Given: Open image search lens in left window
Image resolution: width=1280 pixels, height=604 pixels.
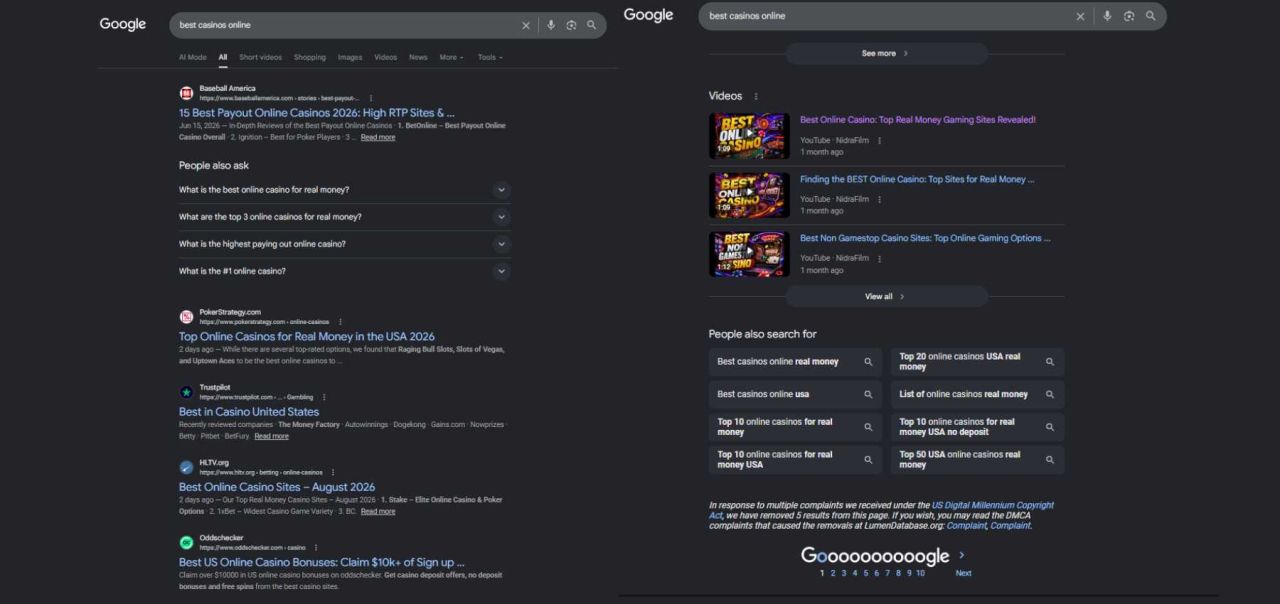Looking at the screenshot, I should pyautogui.click(x=571, y=25).
